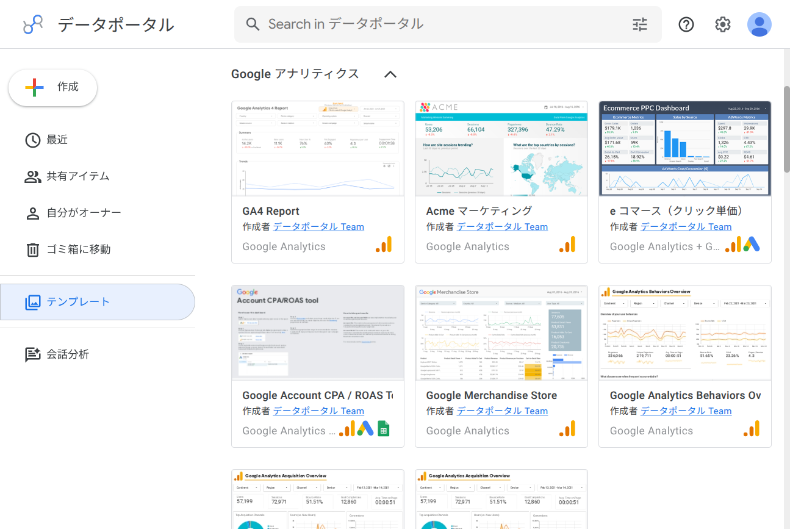Screen dimensions: 790x529
Task: Click the e コマース（クリック単価） title
Action: (678, 211)
